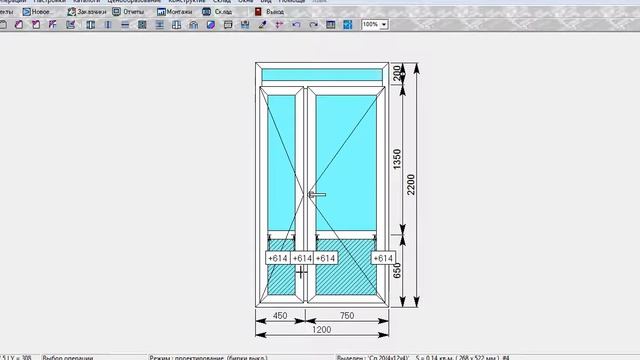
Task: Open the Монтажи section
Action: [x=174, y=12]
